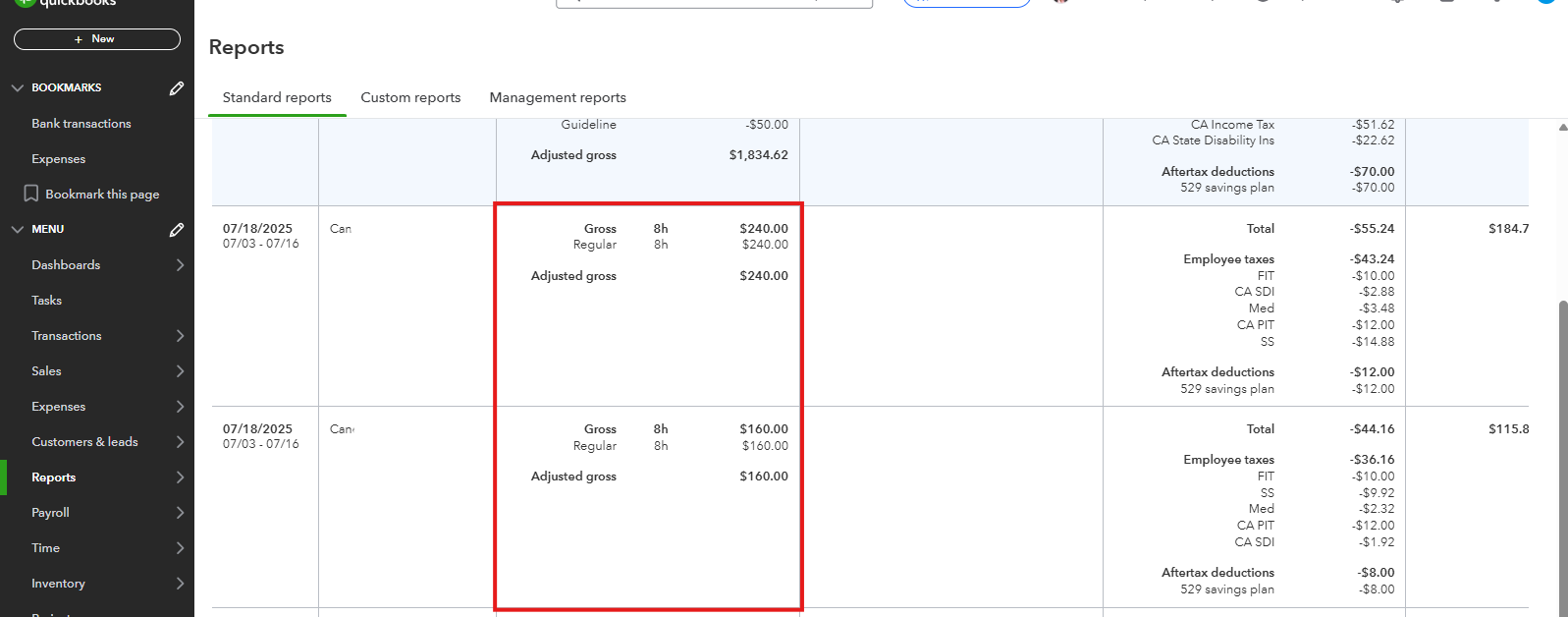Click the pencil icon beside MENU
Image resolution: width=1568 pixels, height=617 pixels.
click(177, 230)
